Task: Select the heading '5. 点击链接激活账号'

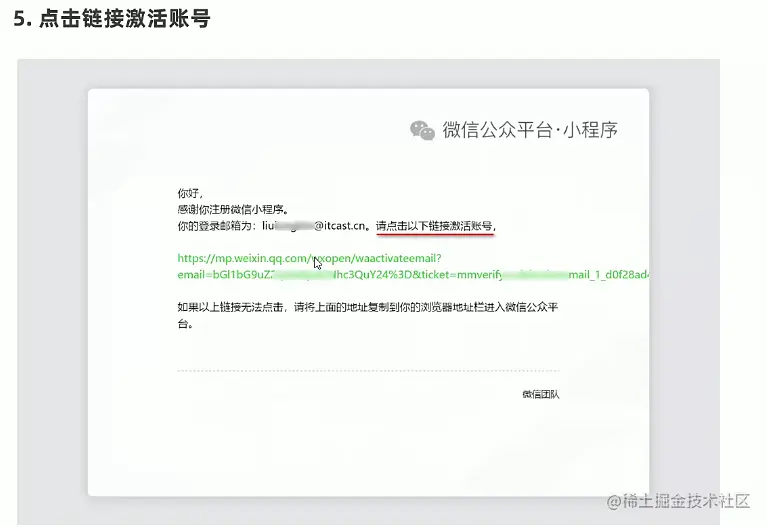Action: [112, 19]
